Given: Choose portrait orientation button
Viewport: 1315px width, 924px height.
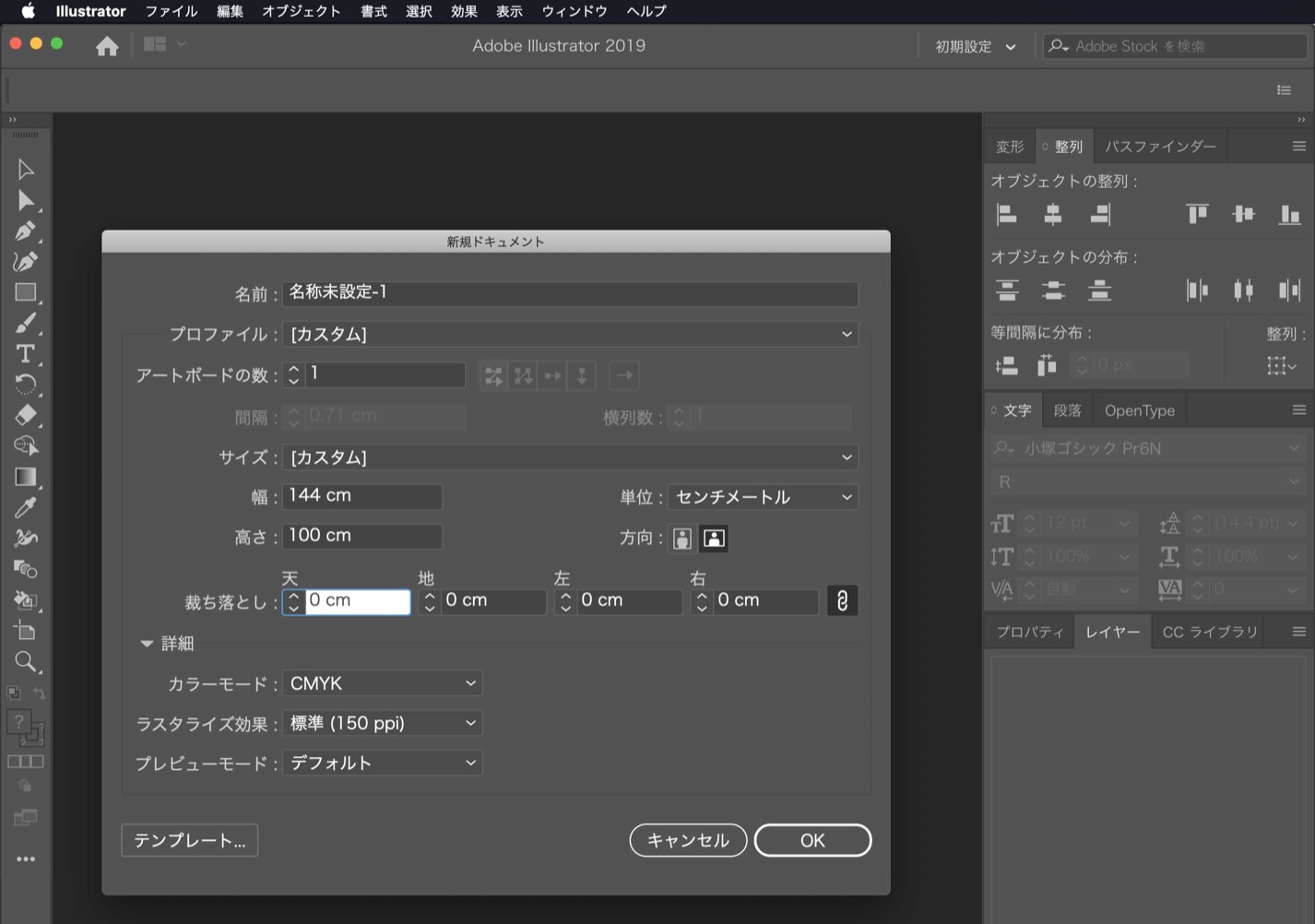Looking at the screenshot, I should pyautogui.click(x=681, y=539).
